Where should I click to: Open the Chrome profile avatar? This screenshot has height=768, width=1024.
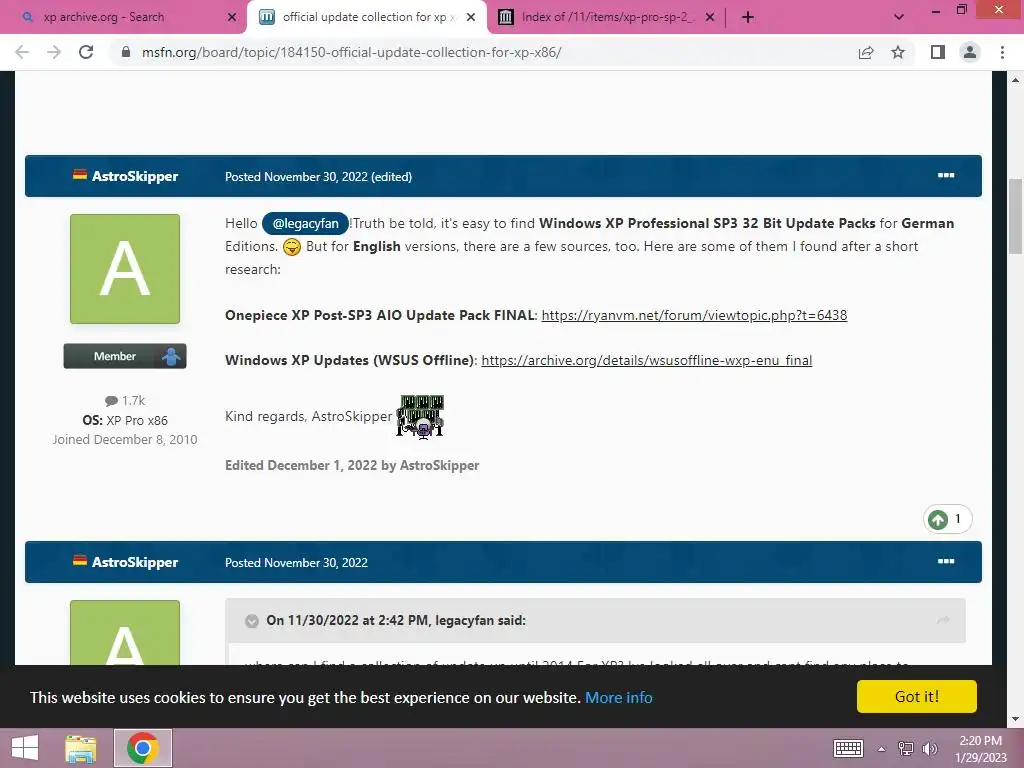click(x=970, y=52)
